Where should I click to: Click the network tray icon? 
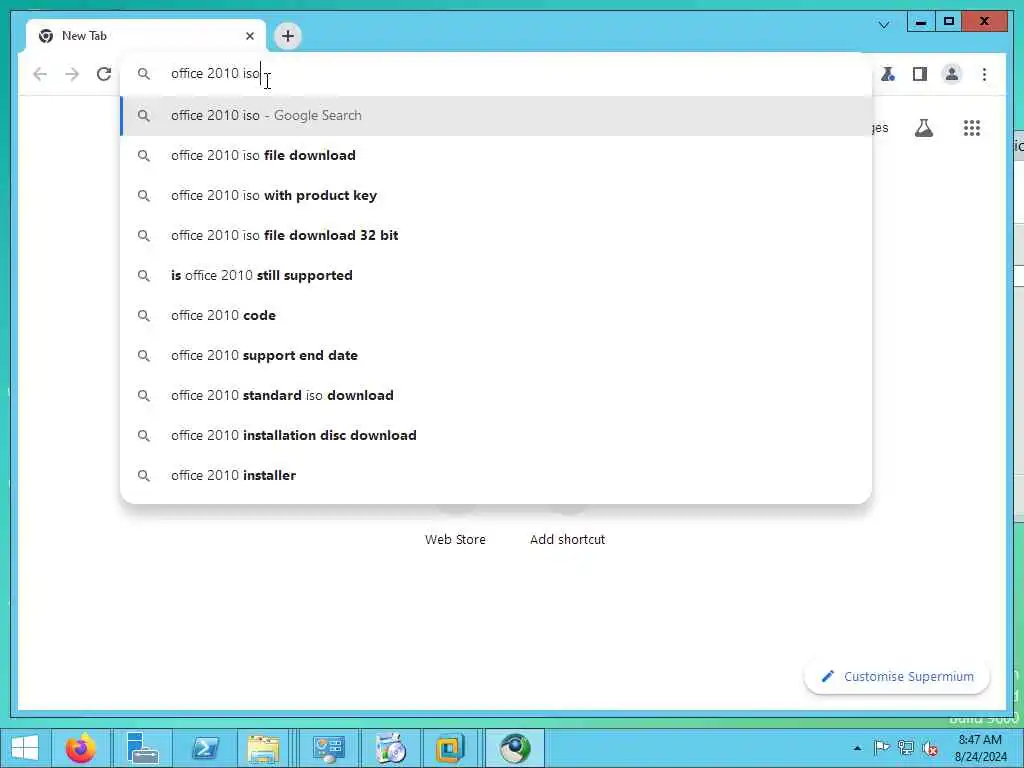click(906, 748)
